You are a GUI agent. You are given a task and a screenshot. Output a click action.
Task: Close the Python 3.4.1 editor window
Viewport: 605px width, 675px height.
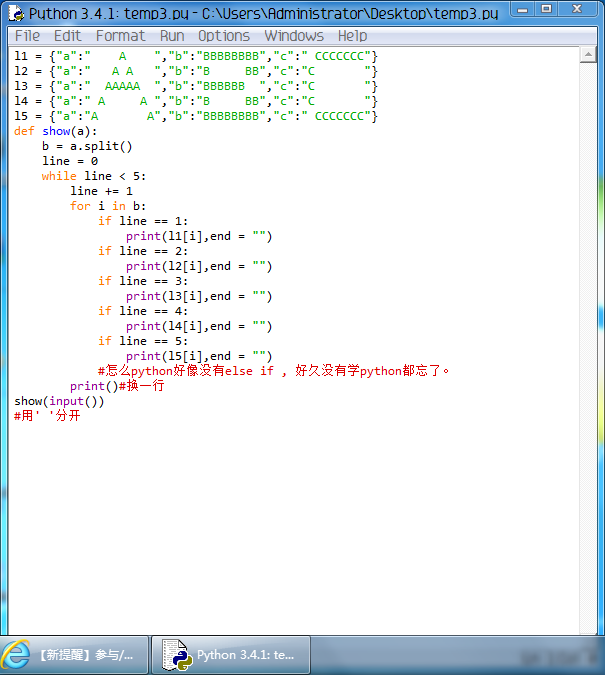[x=581, y=9]
